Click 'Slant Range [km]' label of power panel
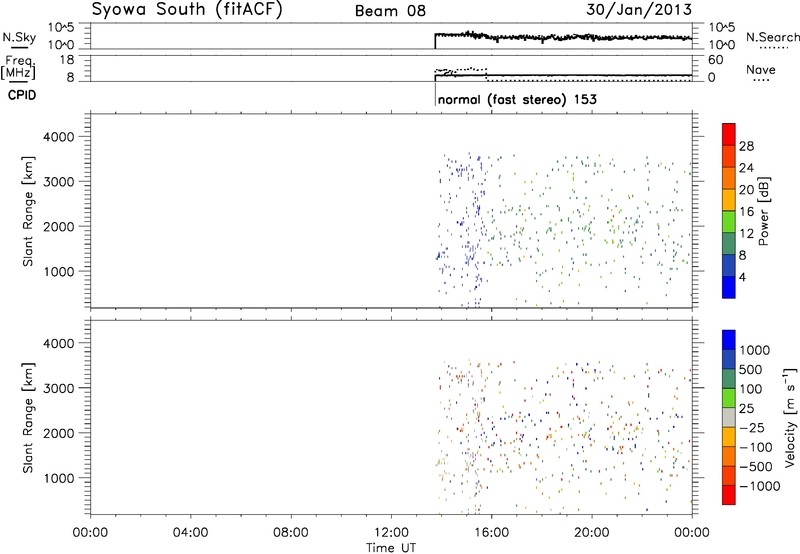Viewport: 800px width, 554px height. (28, 211)
